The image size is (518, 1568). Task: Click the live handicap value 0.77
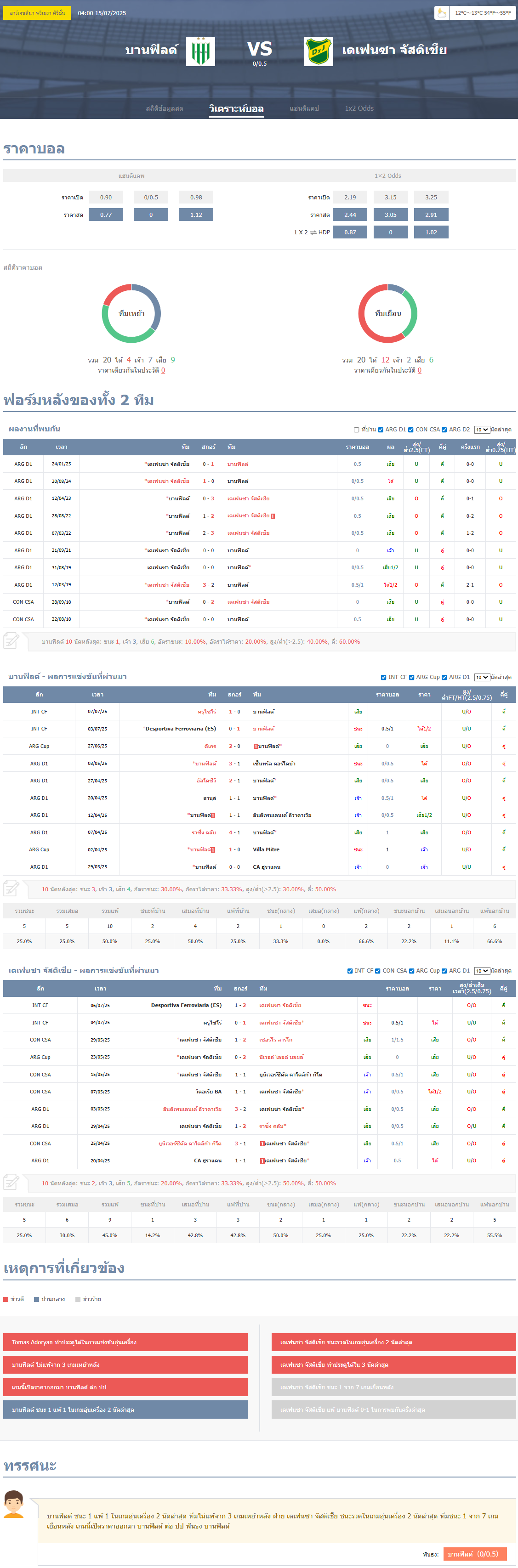[x=106, y=215]
